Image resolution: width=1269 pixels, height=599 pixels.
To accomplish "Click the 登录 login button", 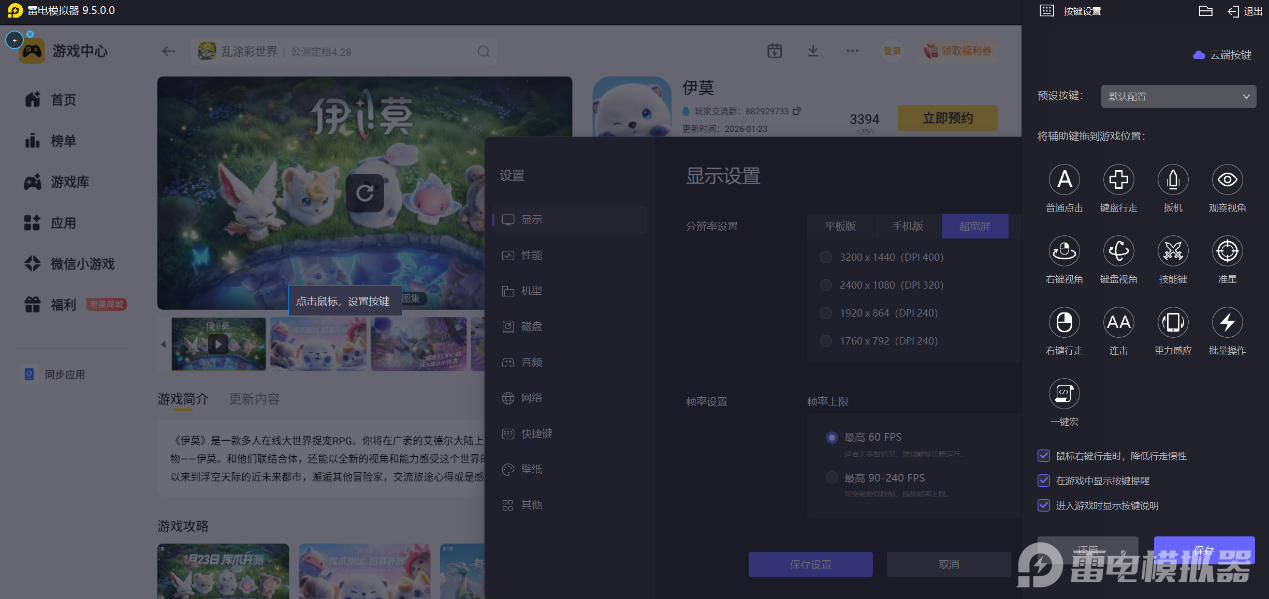I will pyautogui.click(x=892, y=51).
